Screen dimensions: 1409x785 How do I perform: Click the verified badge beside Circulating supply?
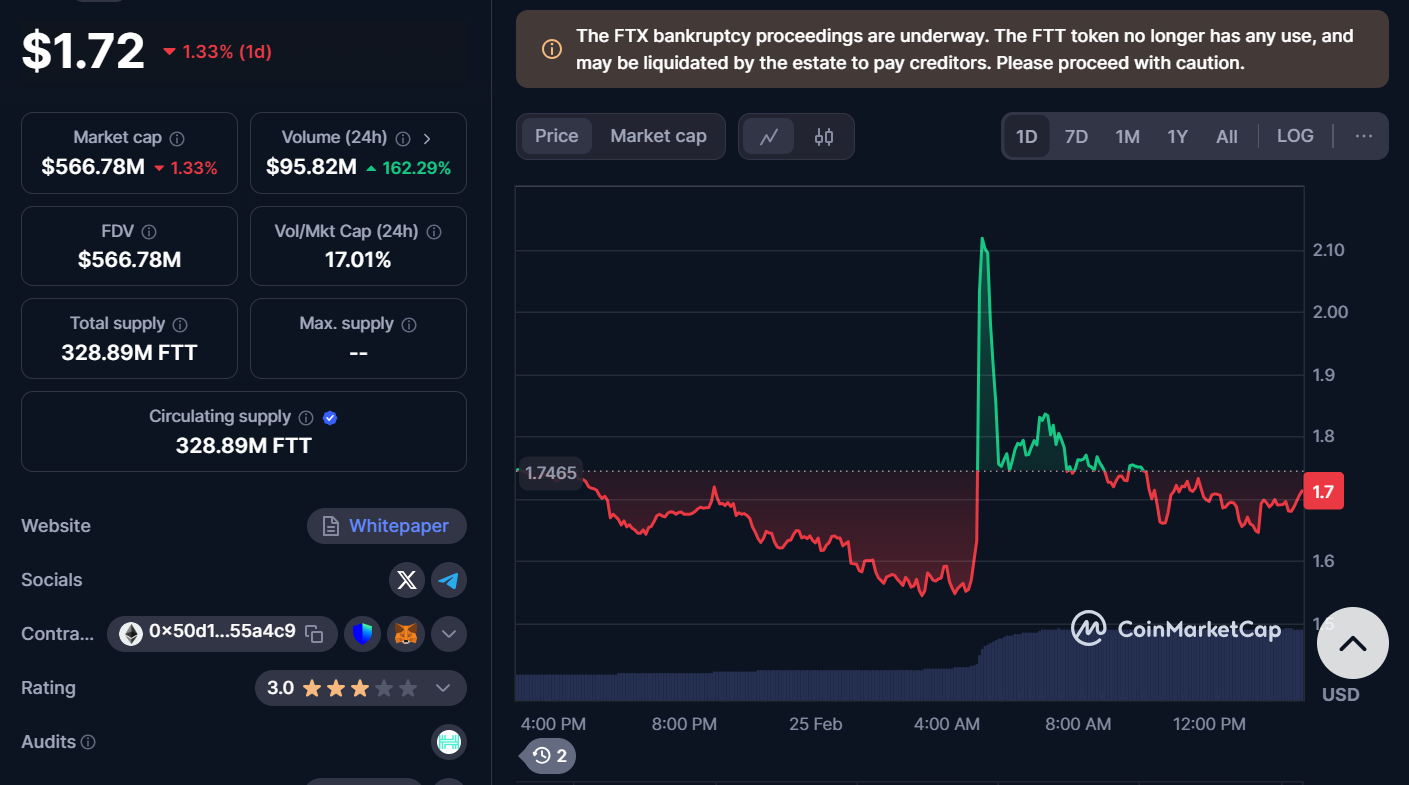point(330,417)
